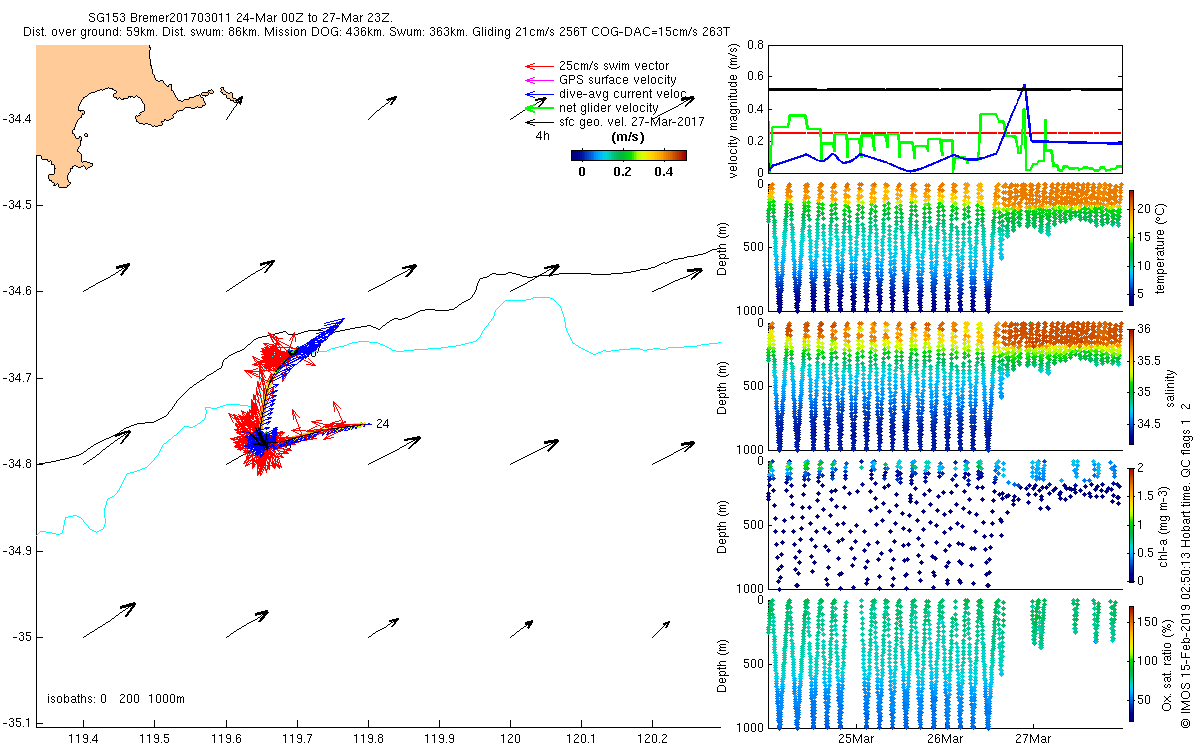
Task: Click the '25Mar' date tick label
Action: [x=856, y=738]
